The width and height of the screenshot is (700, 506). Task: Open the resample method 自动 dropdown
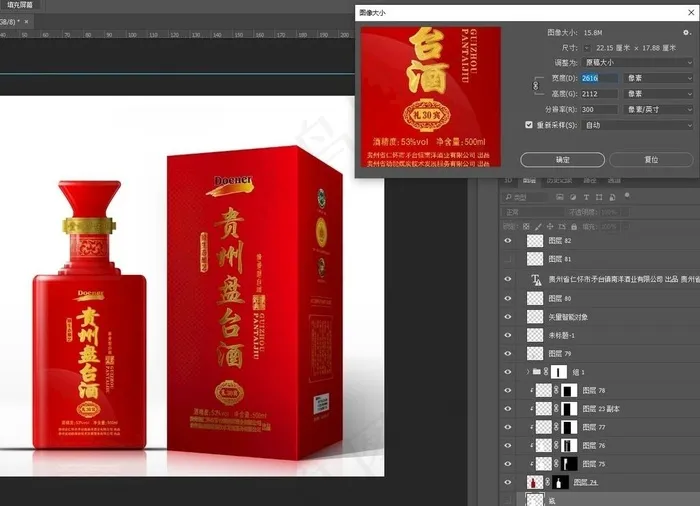(638, 125)
